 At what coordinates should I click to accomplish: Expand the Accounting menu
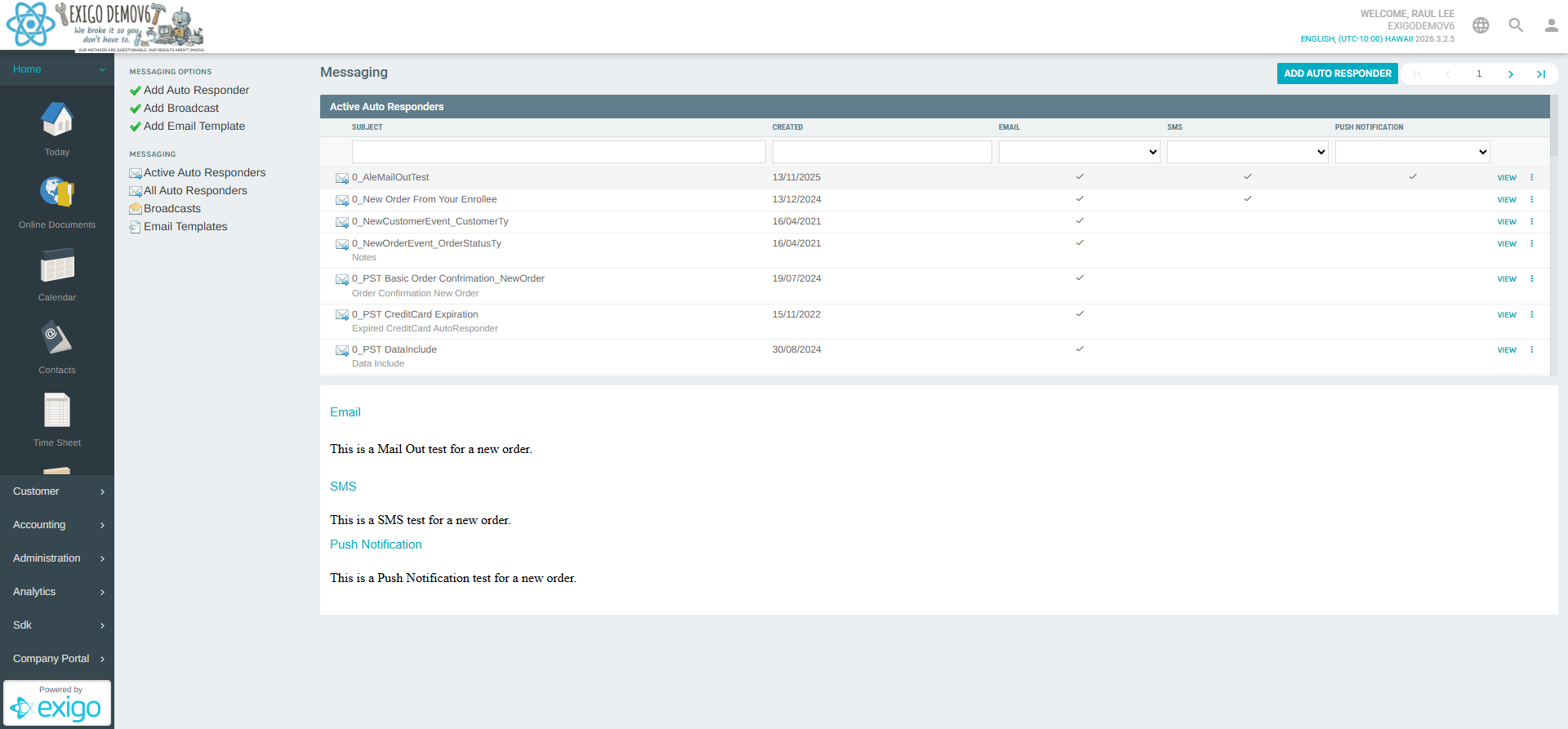pos(57,525)
